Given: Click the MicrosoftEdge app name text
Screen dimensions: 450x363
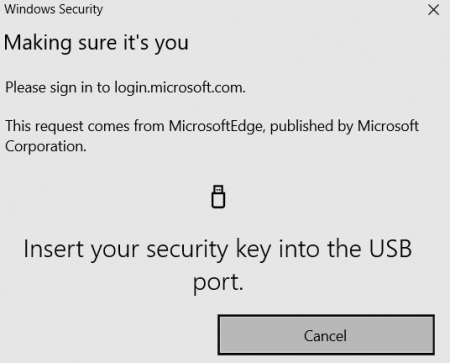Looking at the screenshot, I should (217, 126).
